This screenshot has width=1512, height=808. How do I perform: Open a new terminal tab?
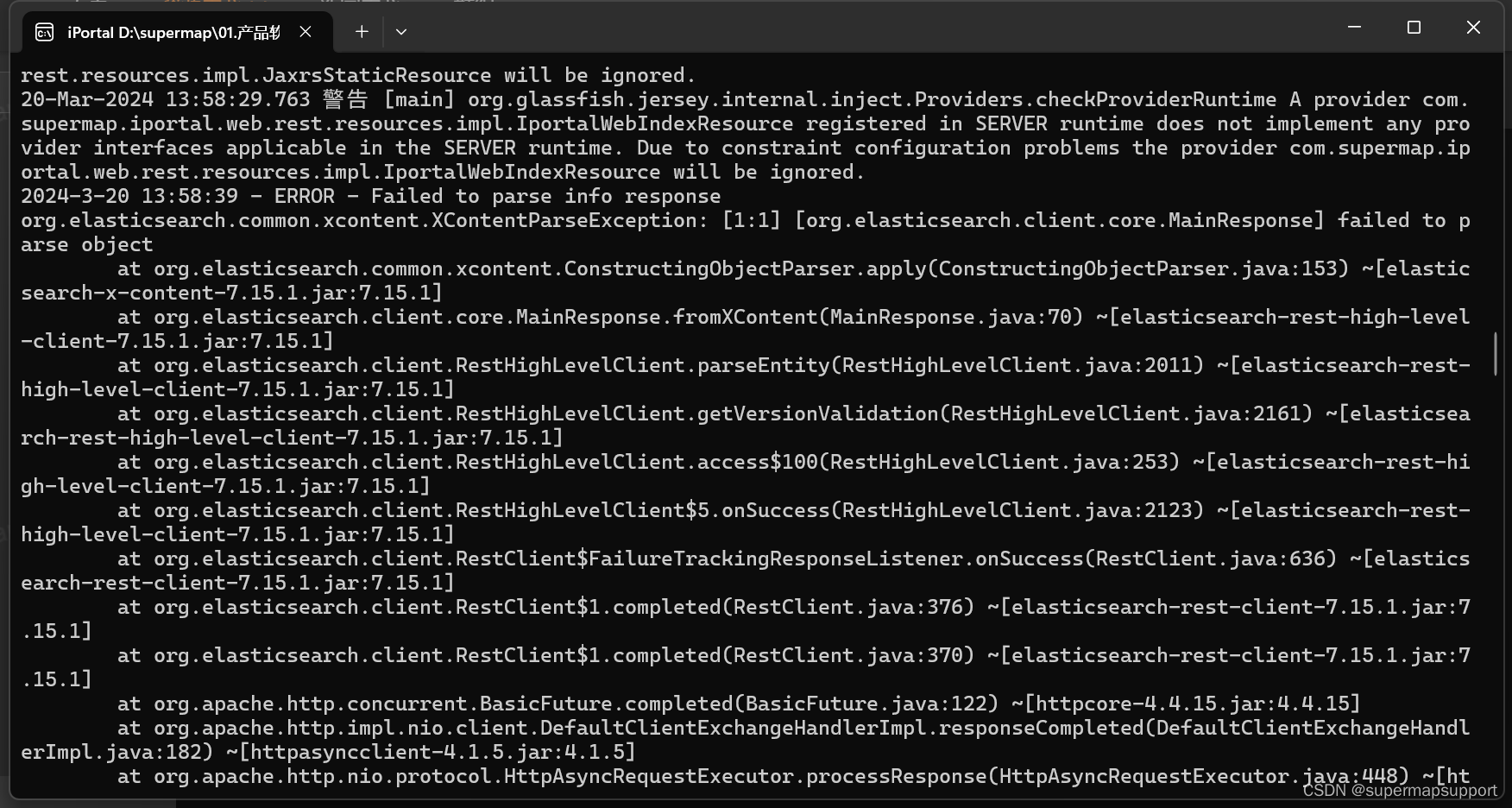coord(362,32)
